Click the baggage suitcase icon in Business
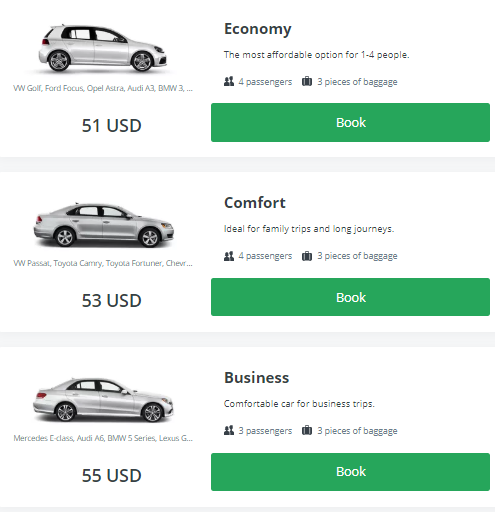The height and width of the screenshot is (512, 495). 307,430
